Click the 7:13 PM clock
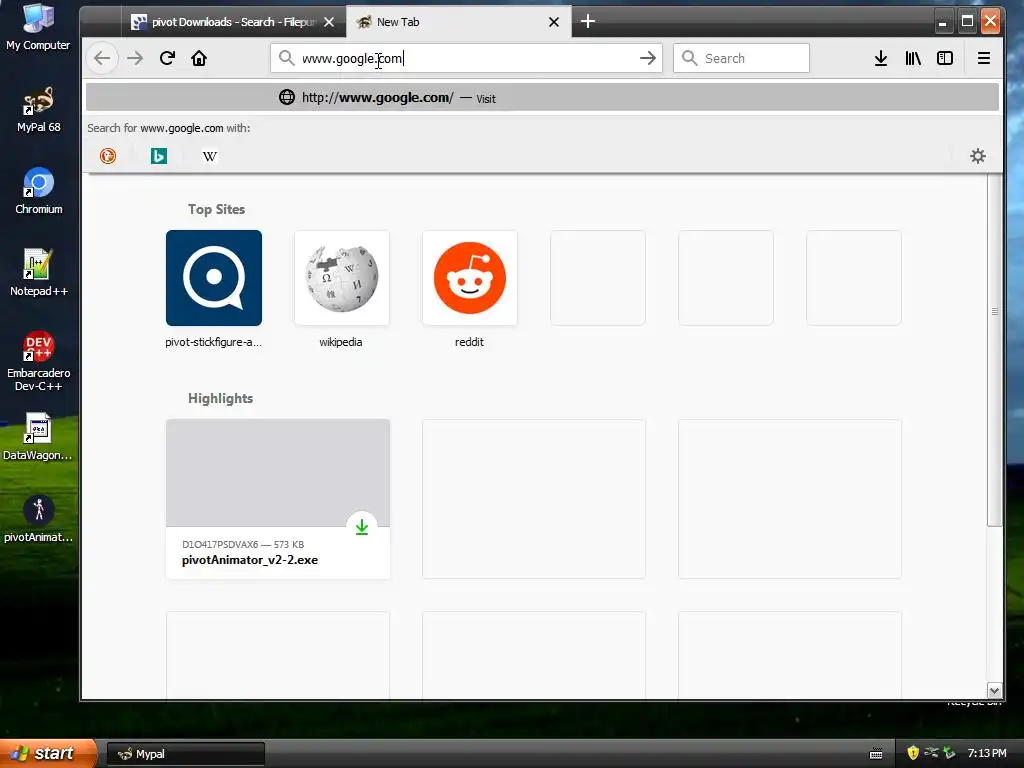1024x768 pixels. point(987,753)
